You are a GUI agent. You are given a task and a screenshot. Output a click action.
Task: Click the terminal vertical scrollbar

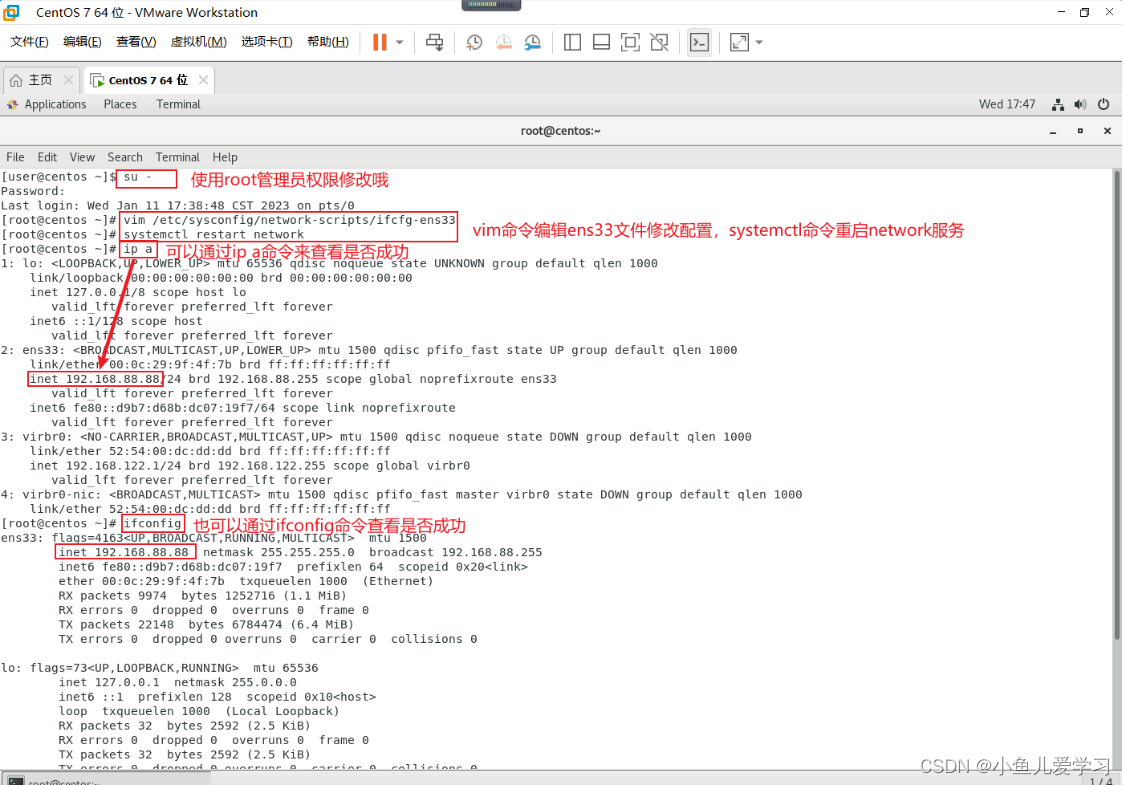click(x=1117, y=405)
